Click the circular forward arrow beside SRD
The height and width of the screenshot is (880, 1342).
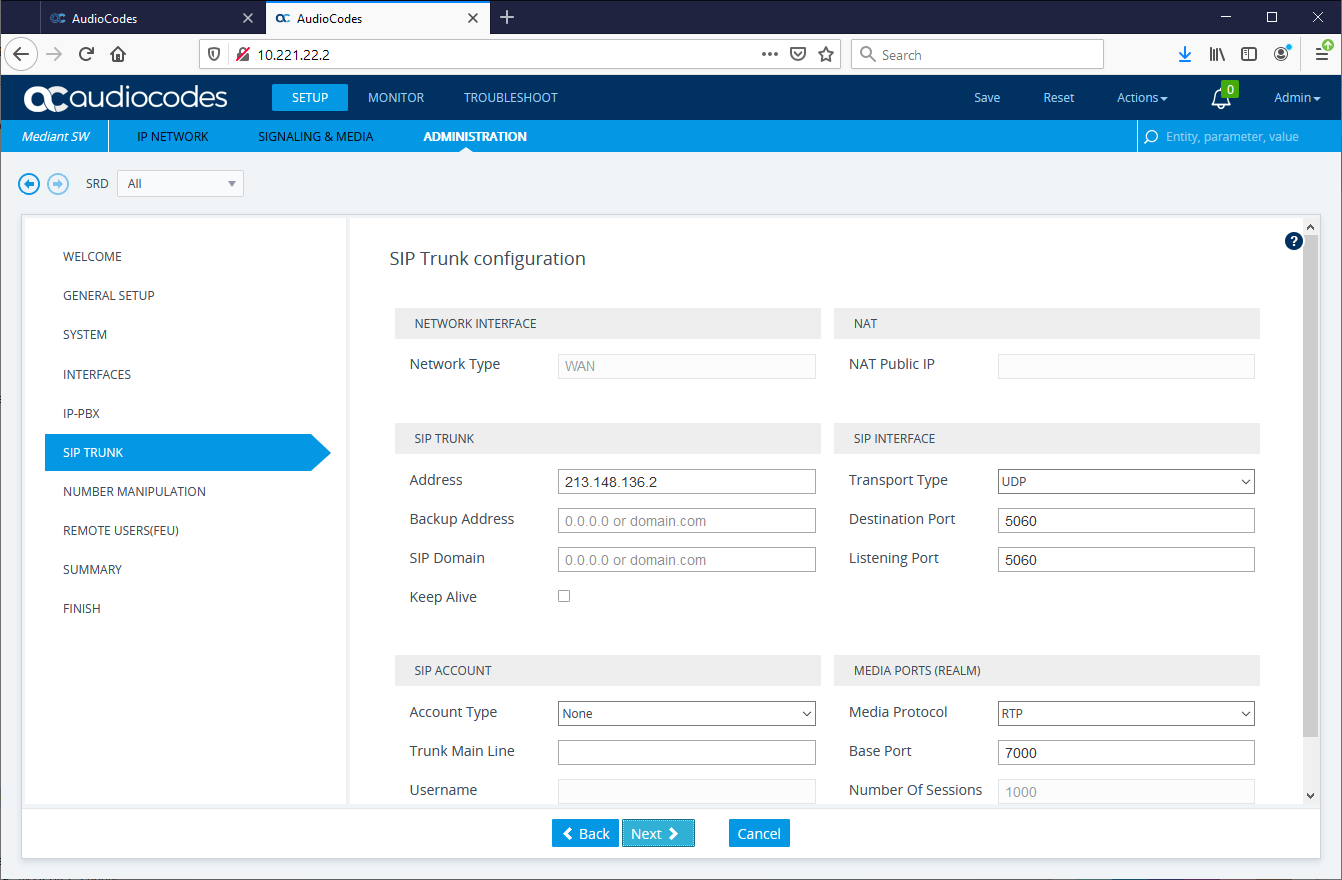pos(58,184)
